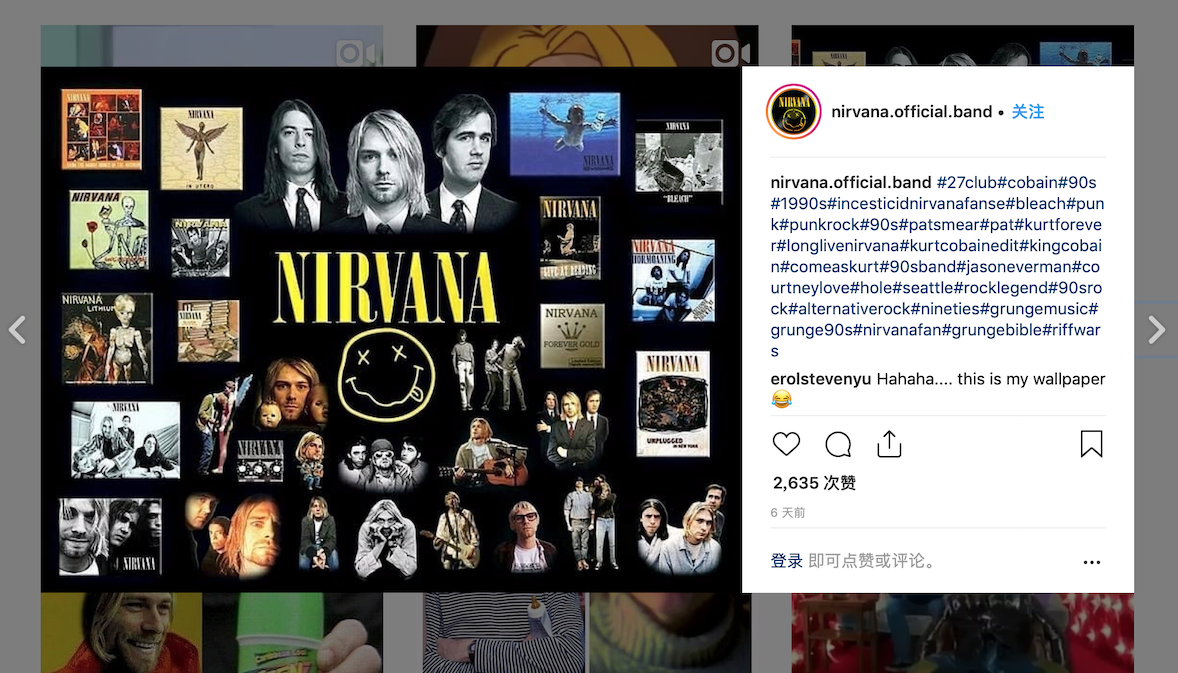This screenshot has width=1178, height=673.
Task: Open background video post at top center
Action: (x=587, y=46)
